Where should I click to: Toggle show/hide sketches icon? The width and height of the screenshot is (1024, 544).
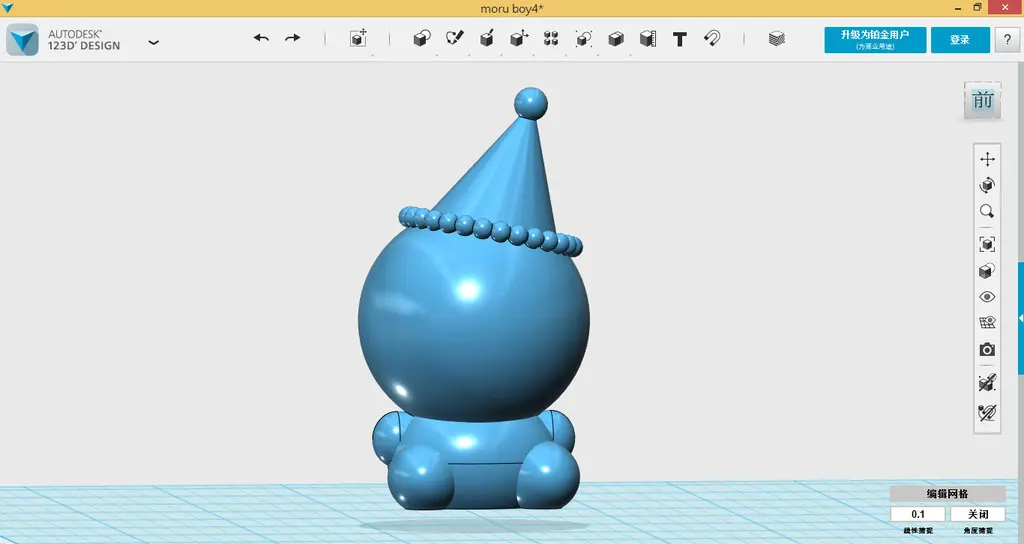[987, 413]
